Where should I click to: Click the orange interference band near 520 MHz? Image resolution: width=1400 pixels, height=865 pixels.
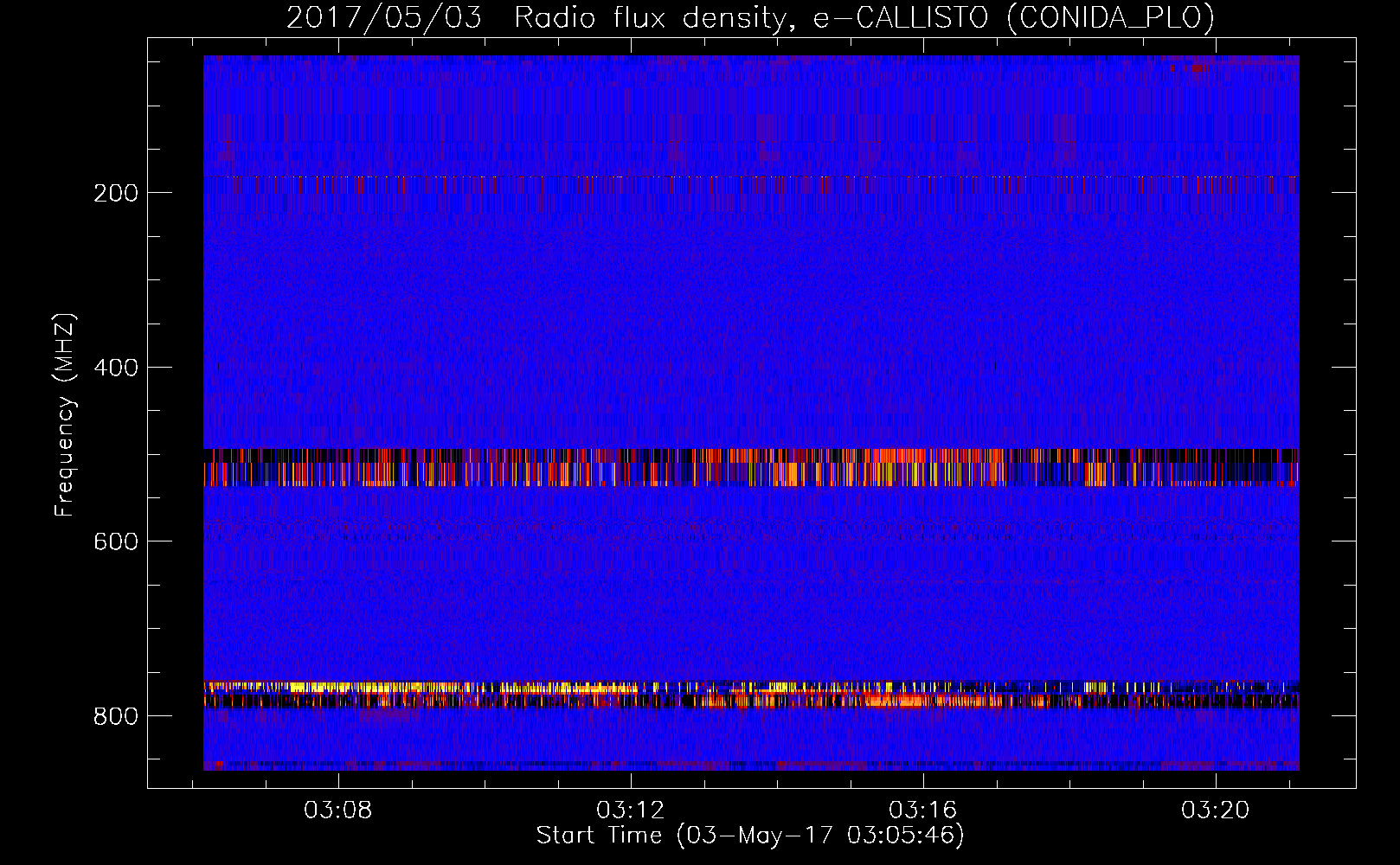click(751, 467)
